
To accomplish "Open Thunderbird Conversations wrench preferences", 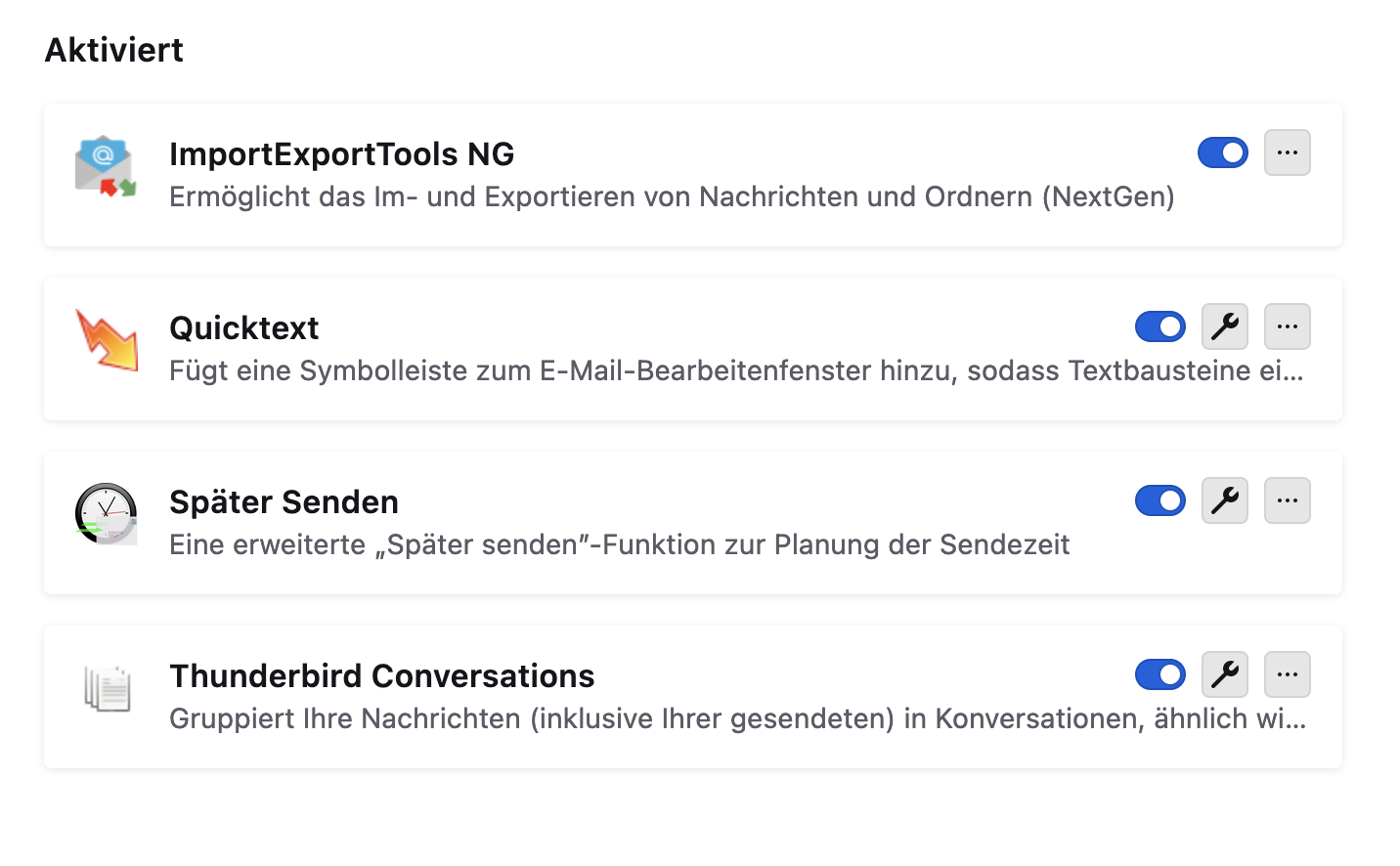I will 1224,674.
